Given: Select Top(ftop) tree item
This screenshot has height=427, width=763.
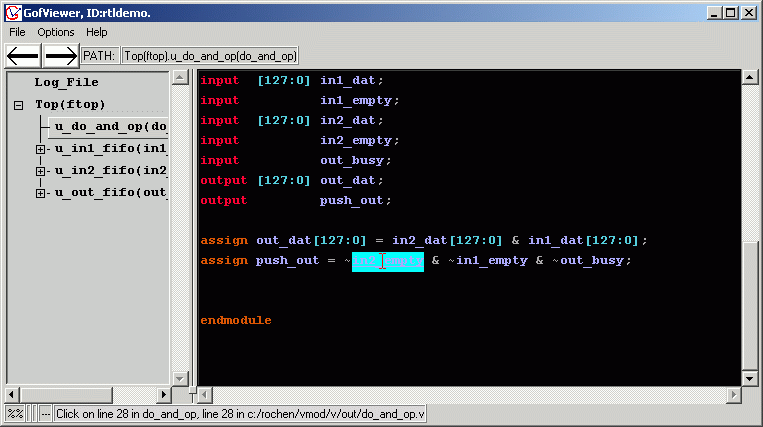Looking at the screenshot, I should pyautogui.click(x=70, y=105).
